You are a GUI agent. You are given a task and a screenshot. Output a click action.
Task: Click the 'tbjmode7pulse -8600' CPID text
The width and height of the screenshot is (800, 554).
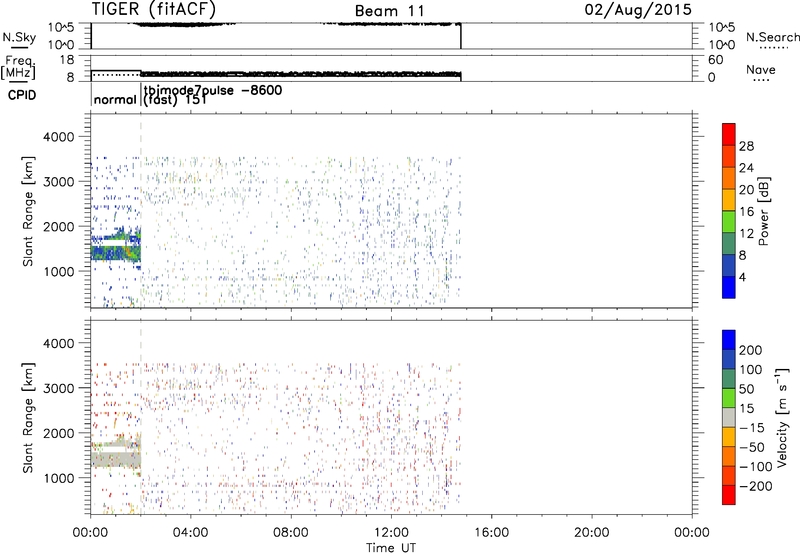(x=213, y=90)
